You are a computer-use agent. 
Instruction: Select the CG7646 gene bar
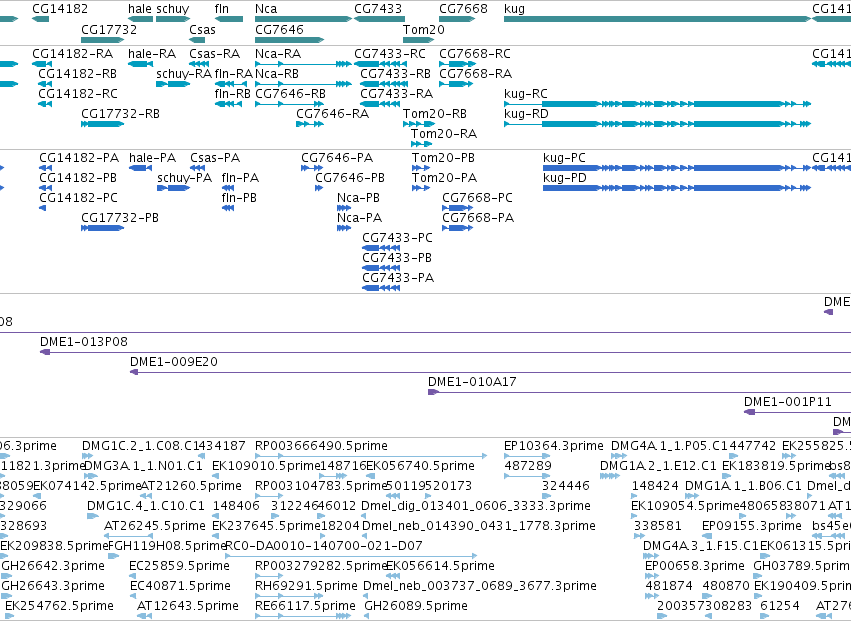click(289, 40)
